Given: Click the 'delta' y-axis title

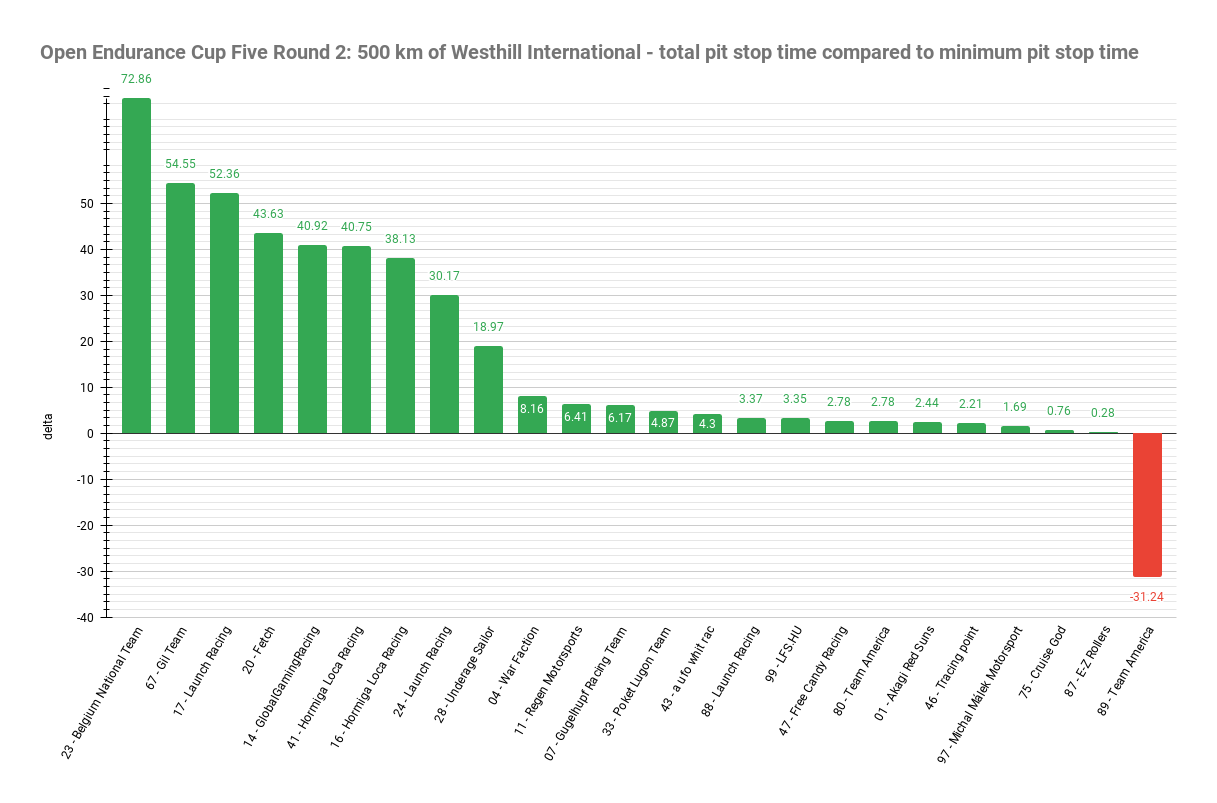Looking at the screenshot, I should [x=47, y=426].
